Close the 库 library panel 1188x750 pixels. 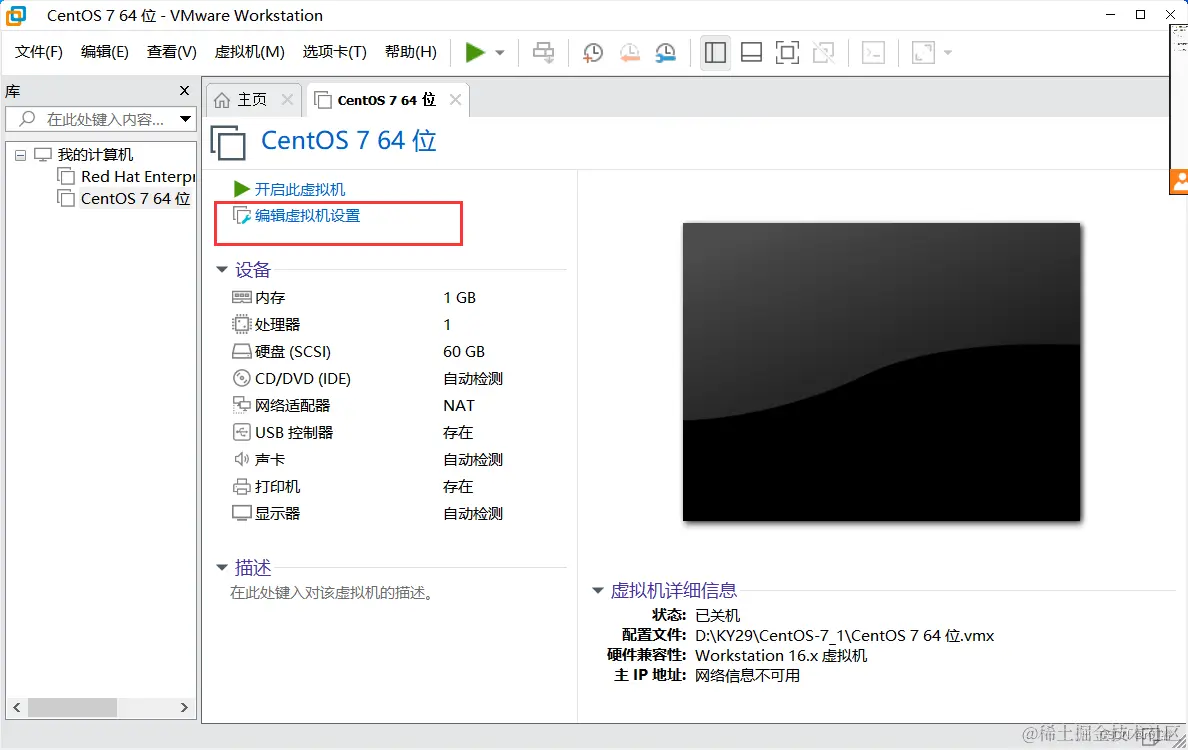click(184, 90)
